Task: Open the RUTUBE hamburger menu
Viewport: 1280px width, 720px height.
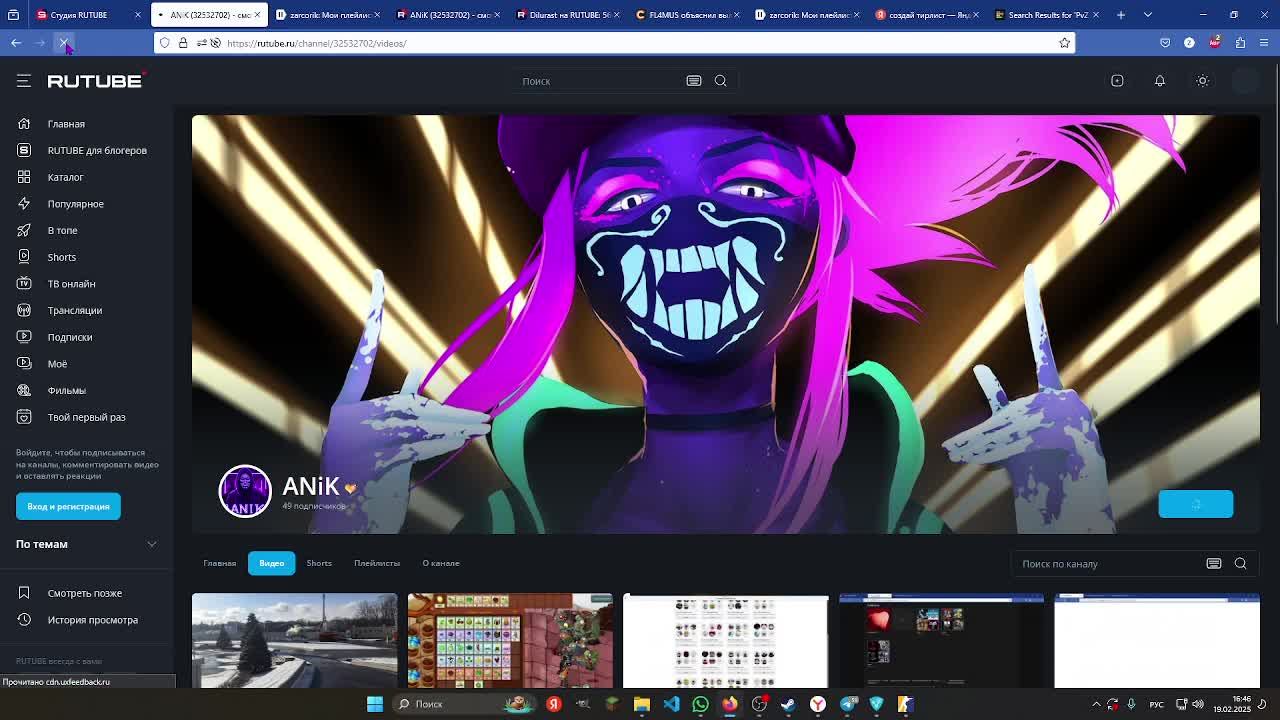Action: coord(24,81)
